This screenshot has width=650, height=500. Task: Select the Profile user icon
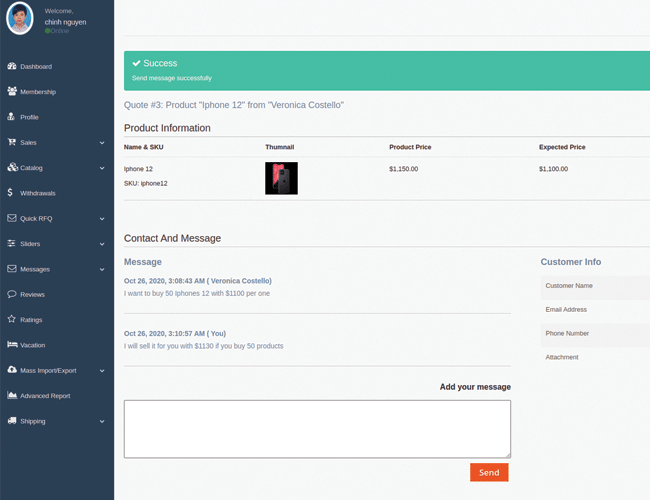[x=12, y=117]
